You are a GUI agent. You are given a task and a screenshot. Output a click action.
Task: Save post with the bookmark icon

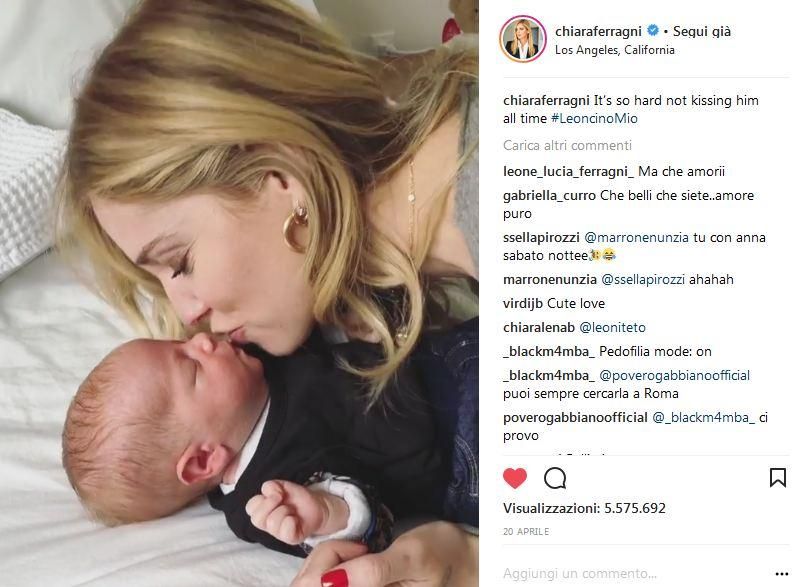click(778, 478)
